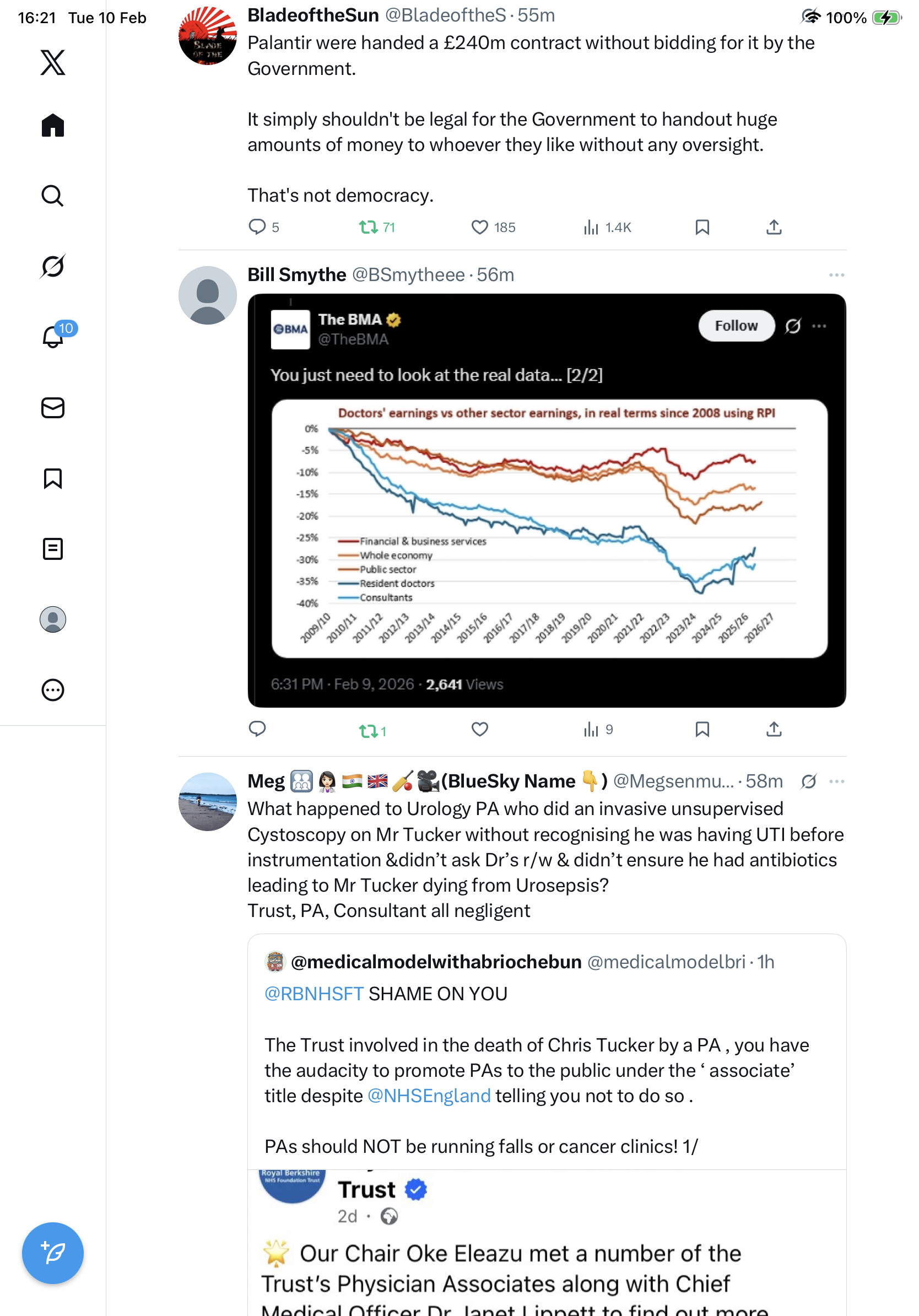Share the Palantir contract post
The height and width of the screenshot is (1316, 919).
(x=774, y=228)
